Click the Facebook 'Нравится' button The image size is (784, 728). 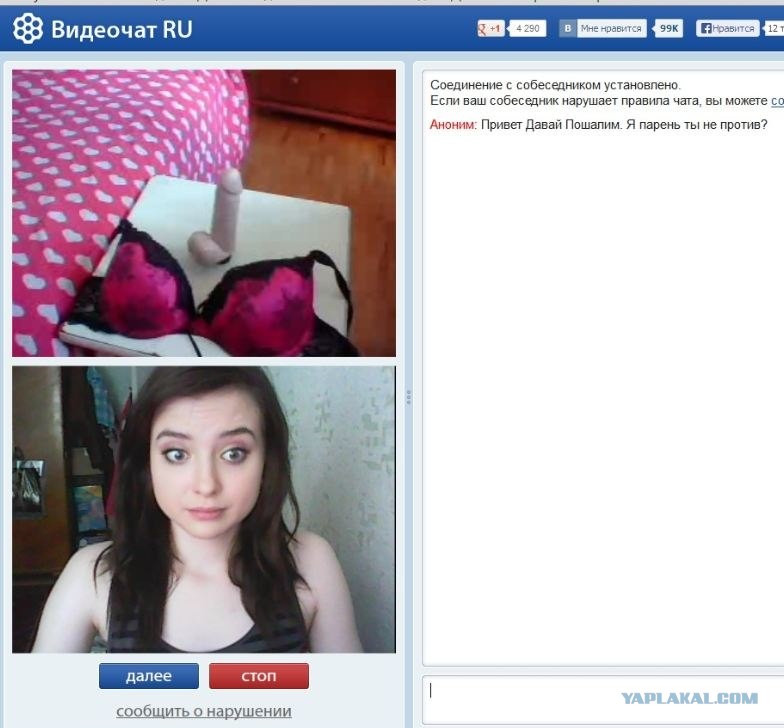(x=728, y=28)
